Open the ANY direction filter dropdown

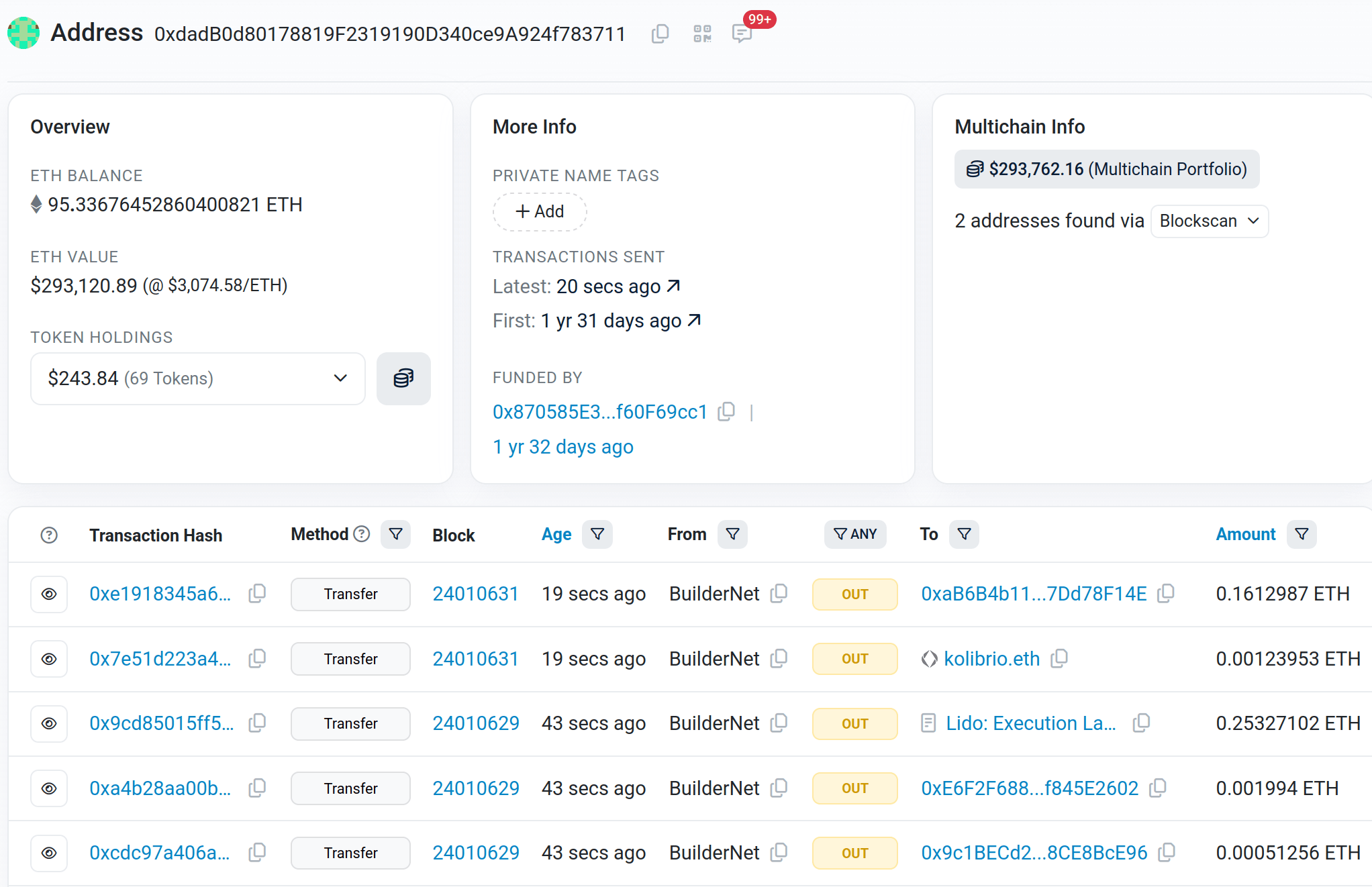pos(854,534)
